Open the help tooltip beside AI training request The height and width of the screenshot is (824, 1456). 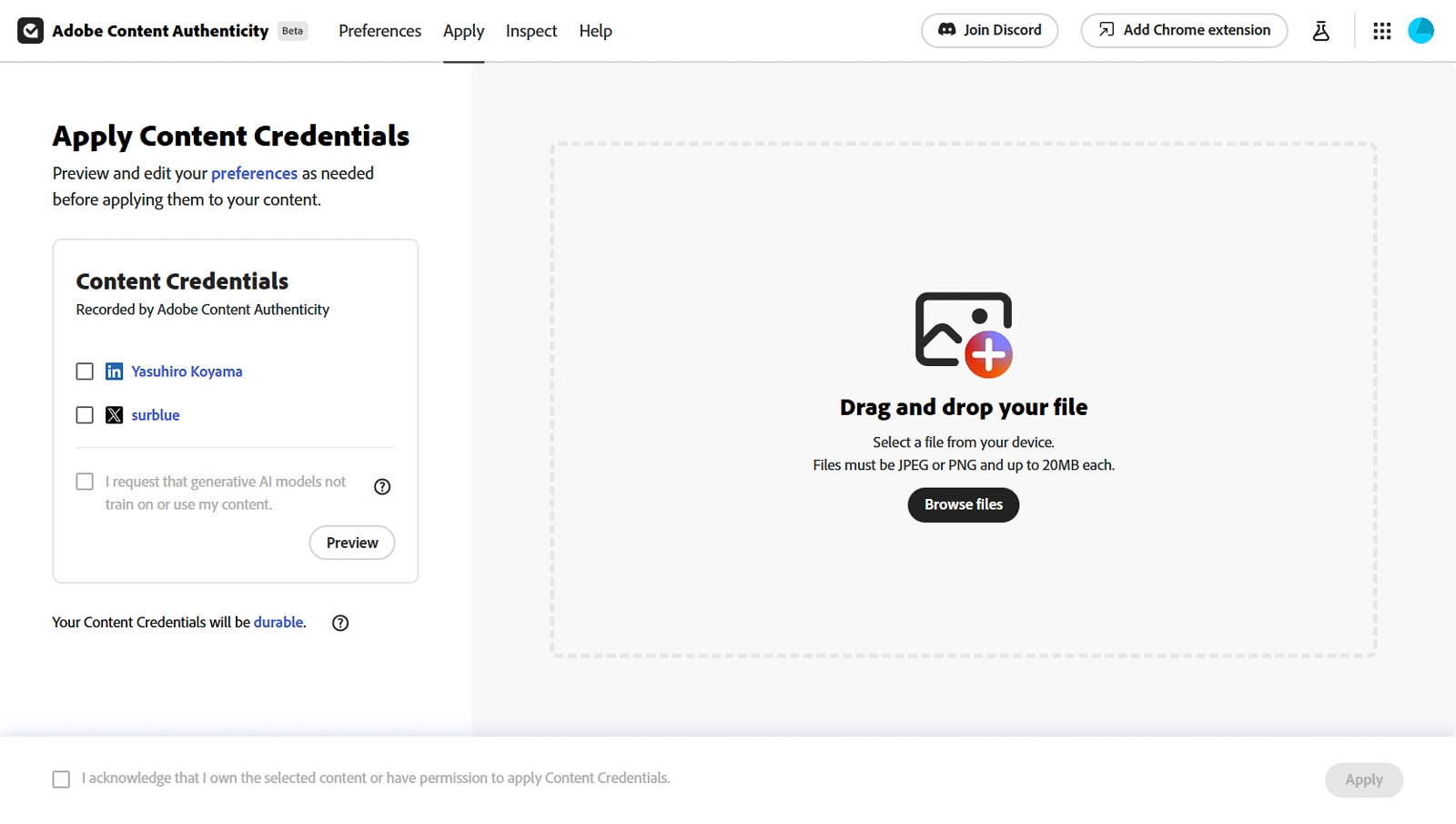[381, 486]
